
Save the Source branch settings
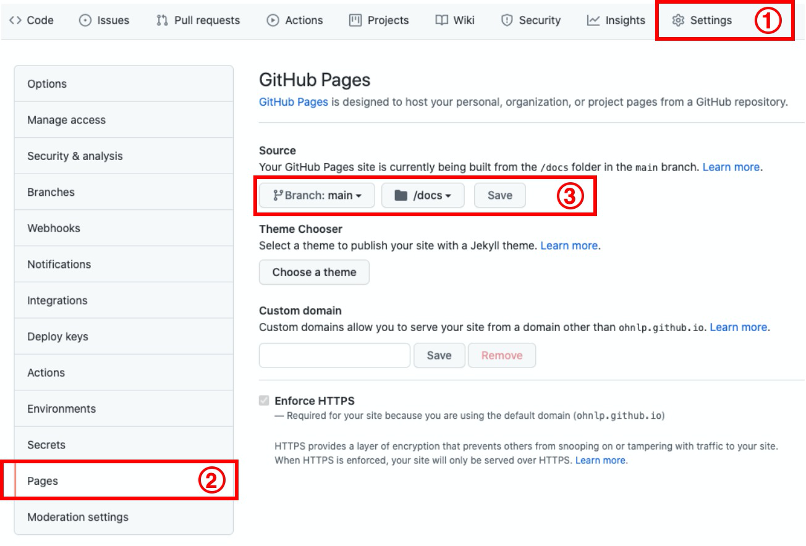[500, 195]
